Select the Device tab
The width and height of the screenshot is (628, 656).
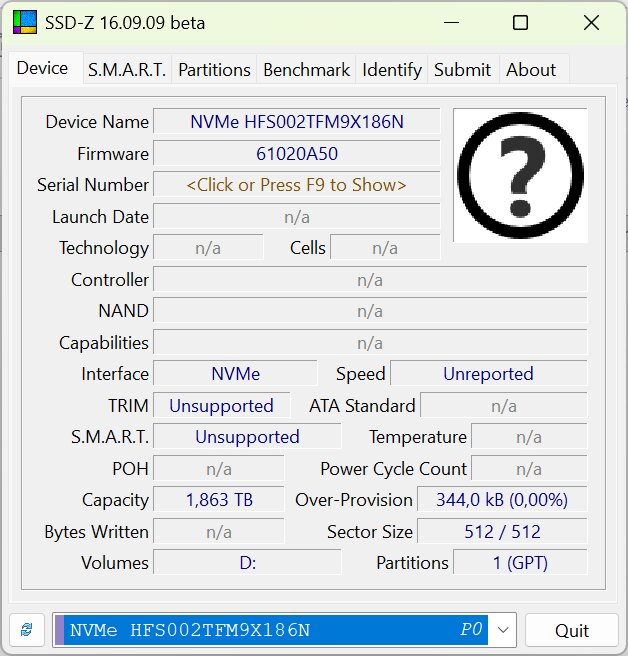click(43, 68)
